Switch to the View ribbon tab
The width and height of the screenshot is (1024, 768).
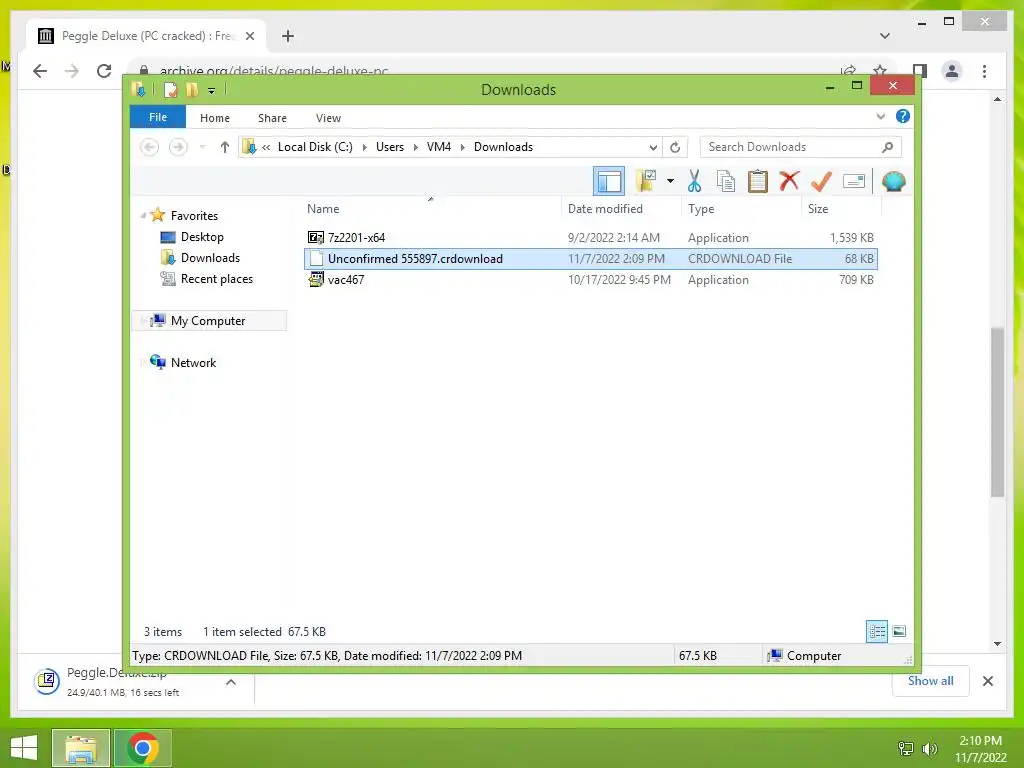point(328,118)
